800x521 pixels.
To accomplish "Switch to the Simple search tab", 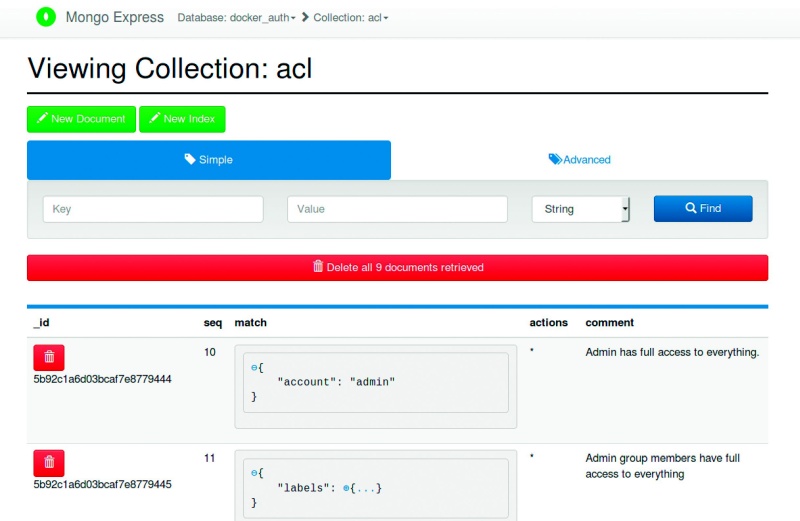I will (x=209, y=160).
